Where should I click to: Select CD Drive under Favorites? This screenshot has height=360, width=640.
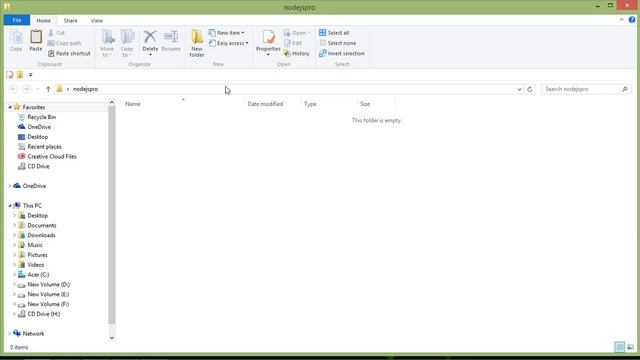[x=38, y=166]
